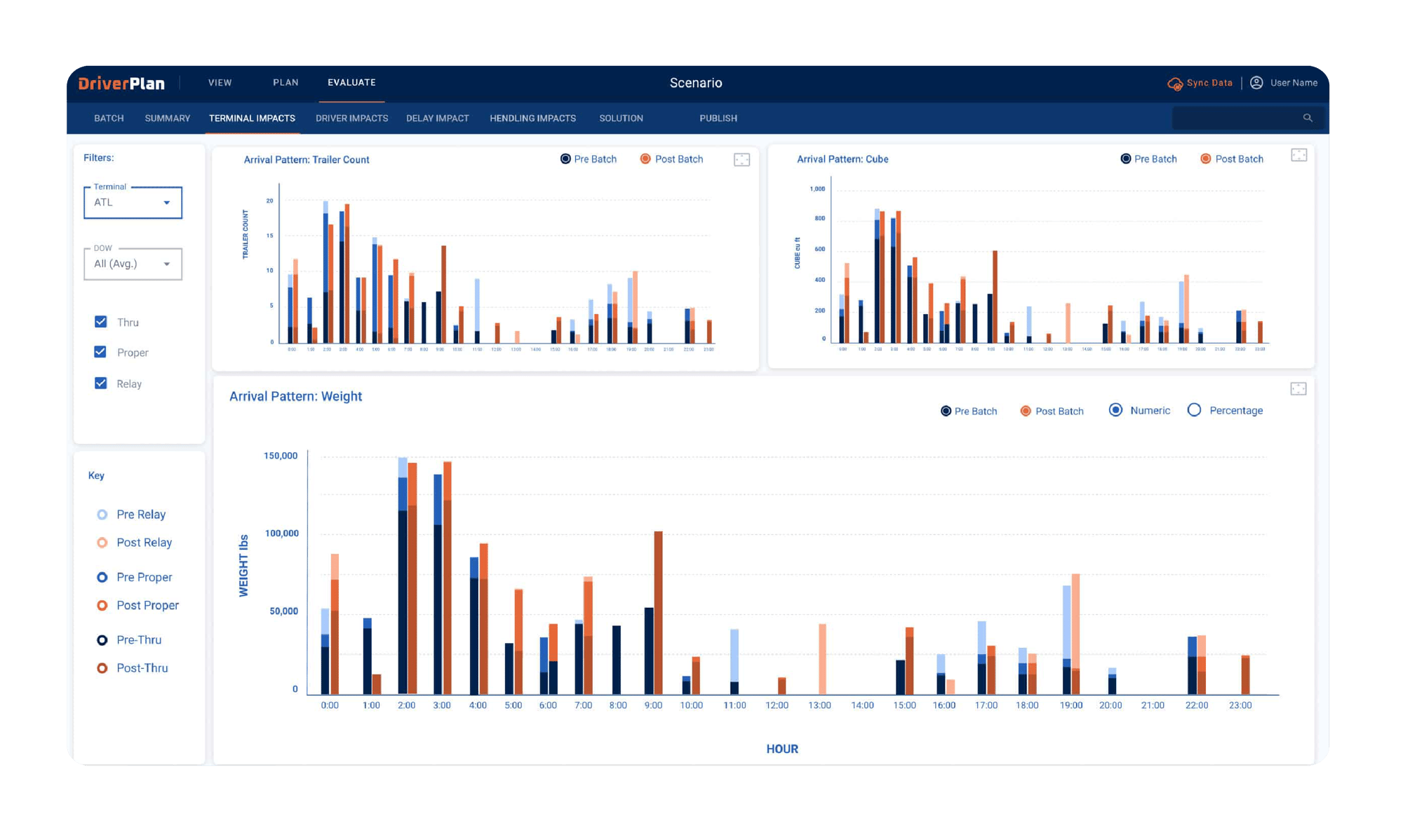
Task: Select the Percentage radio button
Action: (x=1194, y=410)
